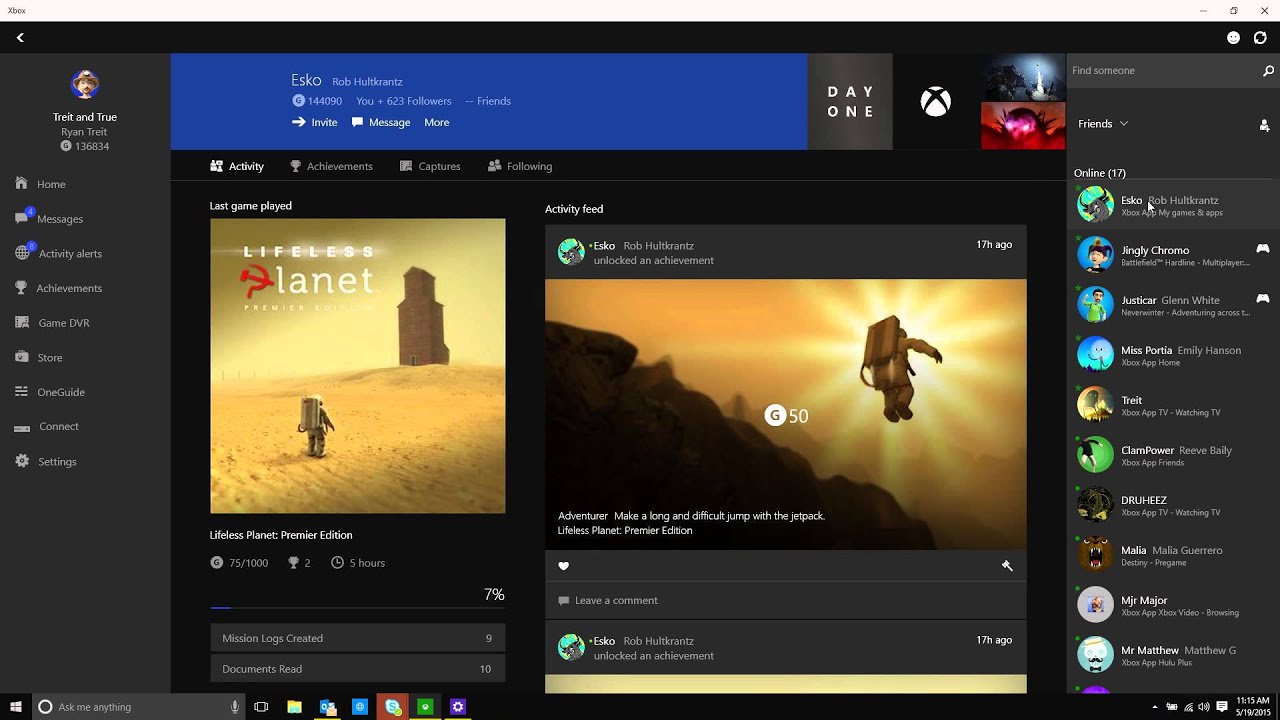Click Esko avatar in first feed post
Screen dimensions: 1280x720
pyautogui.click(x=571, y=252)
